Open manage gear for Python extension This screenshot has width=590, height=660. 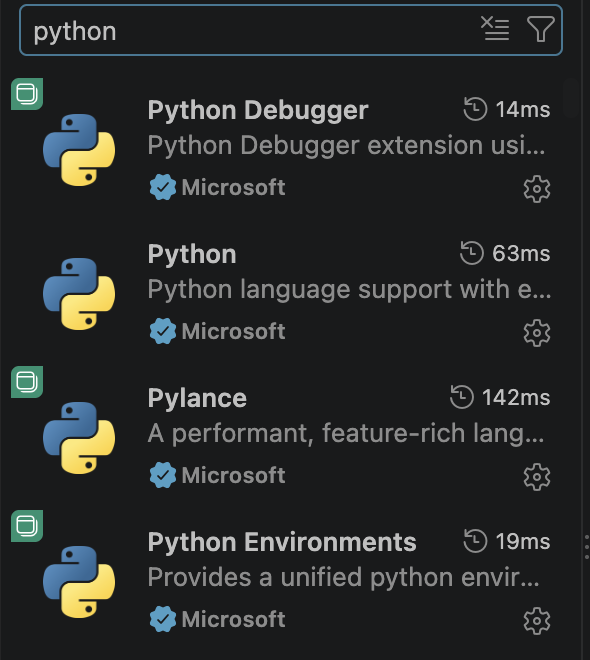[x=537, y=333]
